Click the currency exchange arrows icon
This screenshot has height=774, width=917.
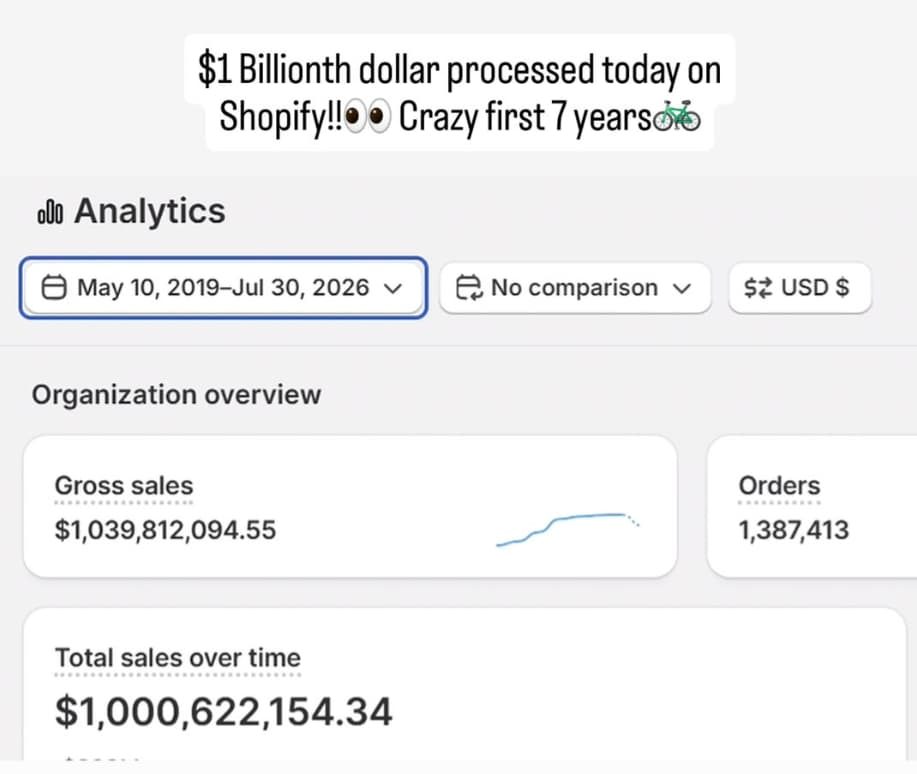coord(758,288)
